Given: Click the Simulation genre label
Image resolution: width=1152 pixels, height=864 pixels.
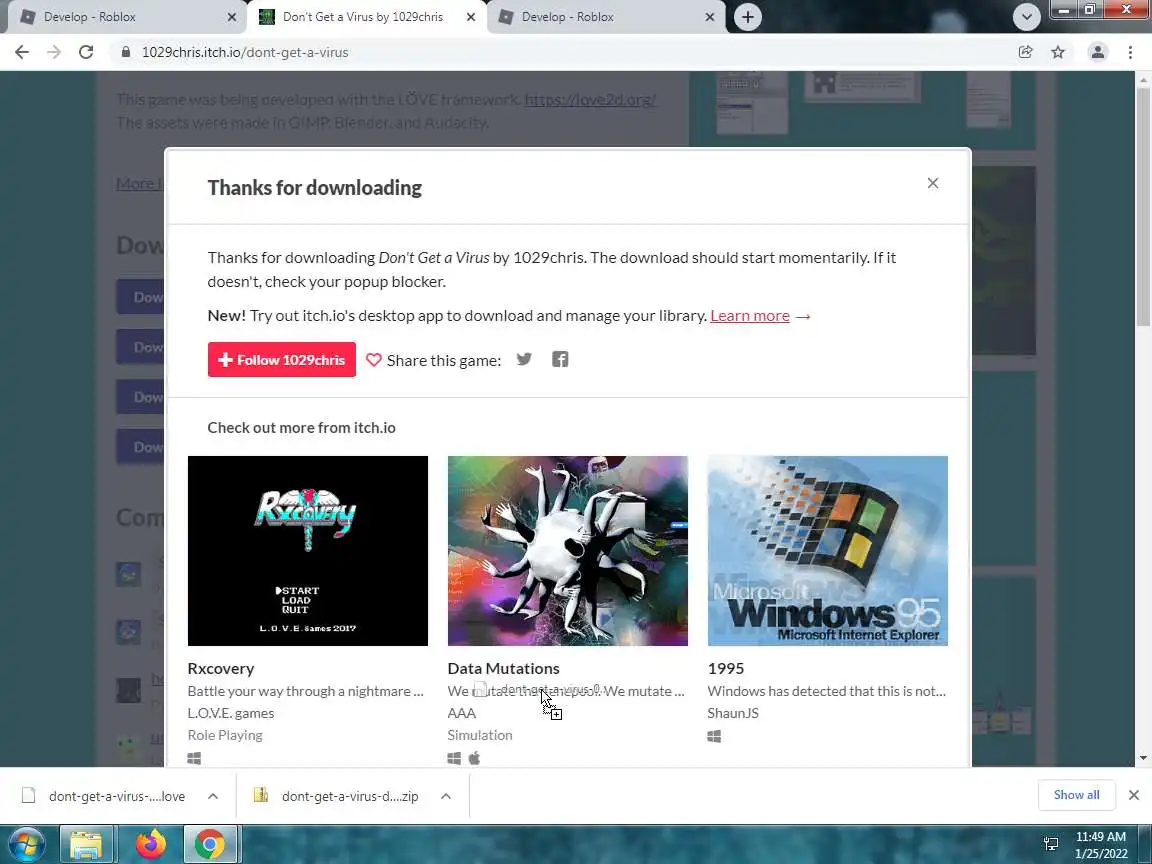Looking at the screenshot, I should tap(480, 735).
